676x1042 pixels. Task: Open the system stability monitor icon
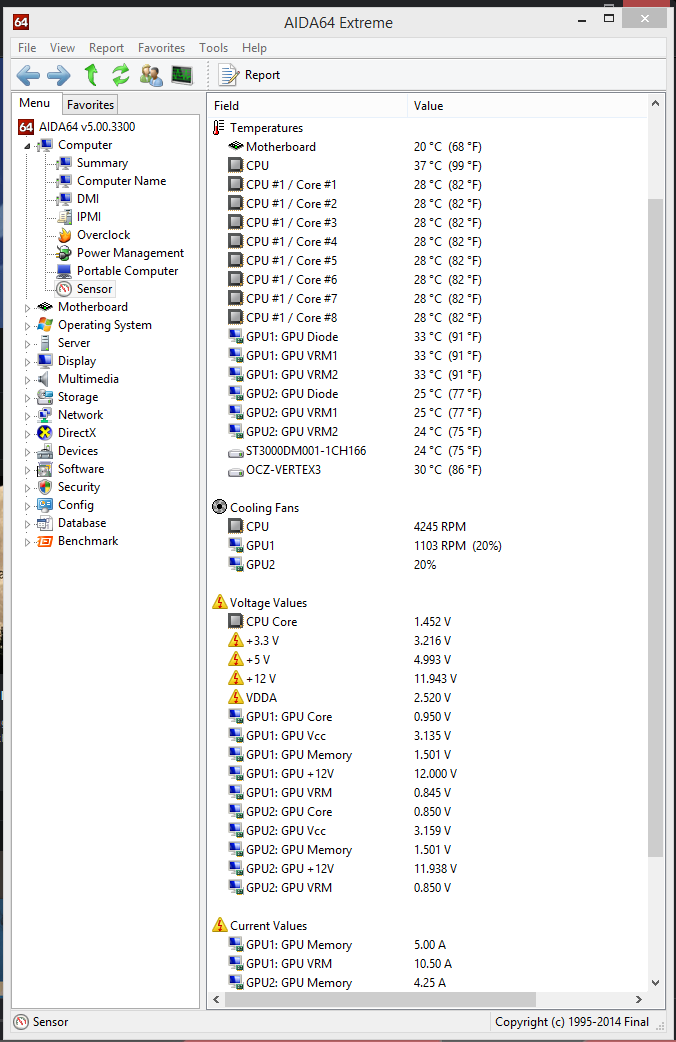[x=182, y=75]
